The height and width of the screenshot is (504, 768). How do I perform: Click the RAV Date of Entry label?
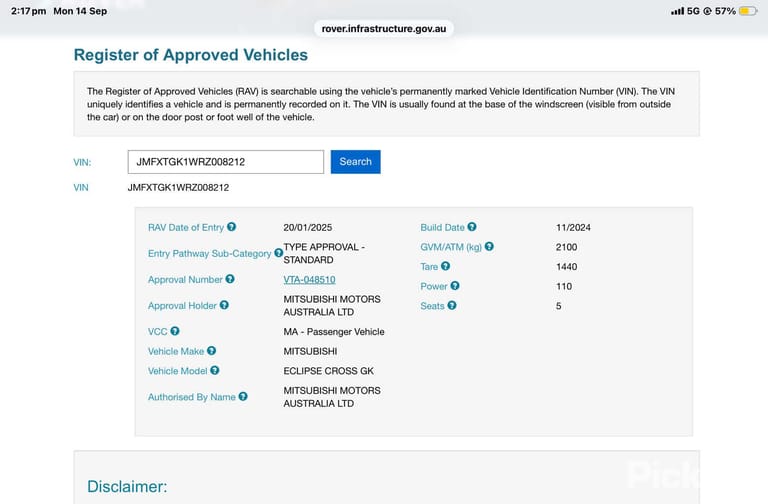pos(186,227)
